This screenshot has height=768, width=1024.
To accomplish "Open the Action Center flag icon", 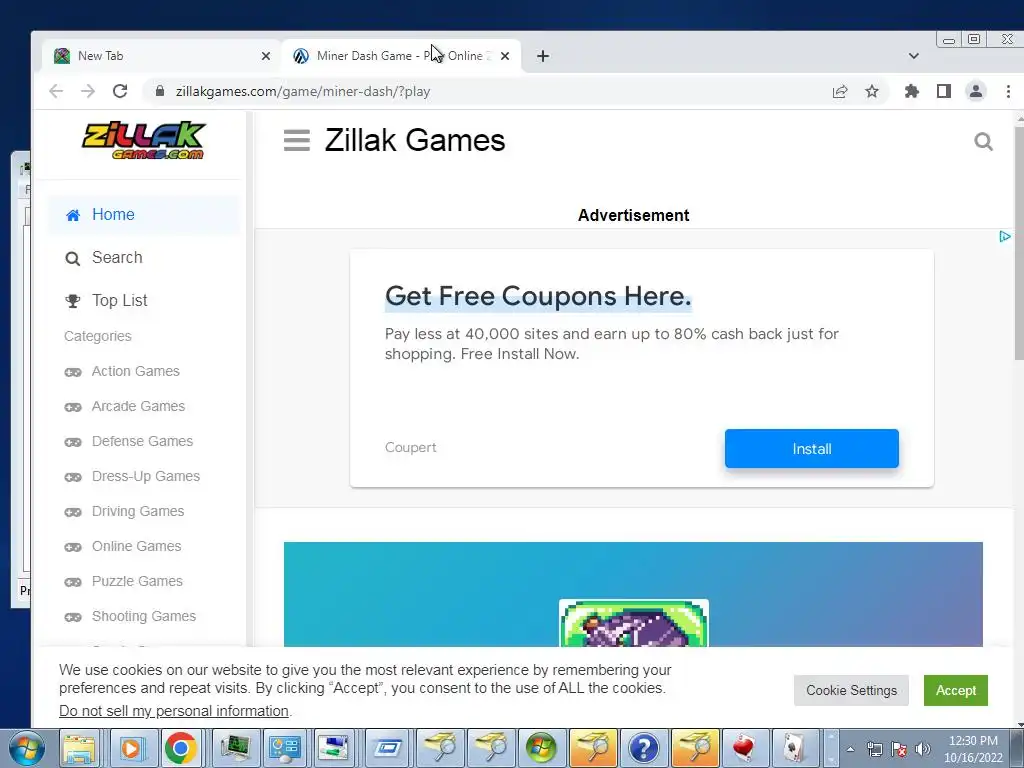I will [899, 749].
